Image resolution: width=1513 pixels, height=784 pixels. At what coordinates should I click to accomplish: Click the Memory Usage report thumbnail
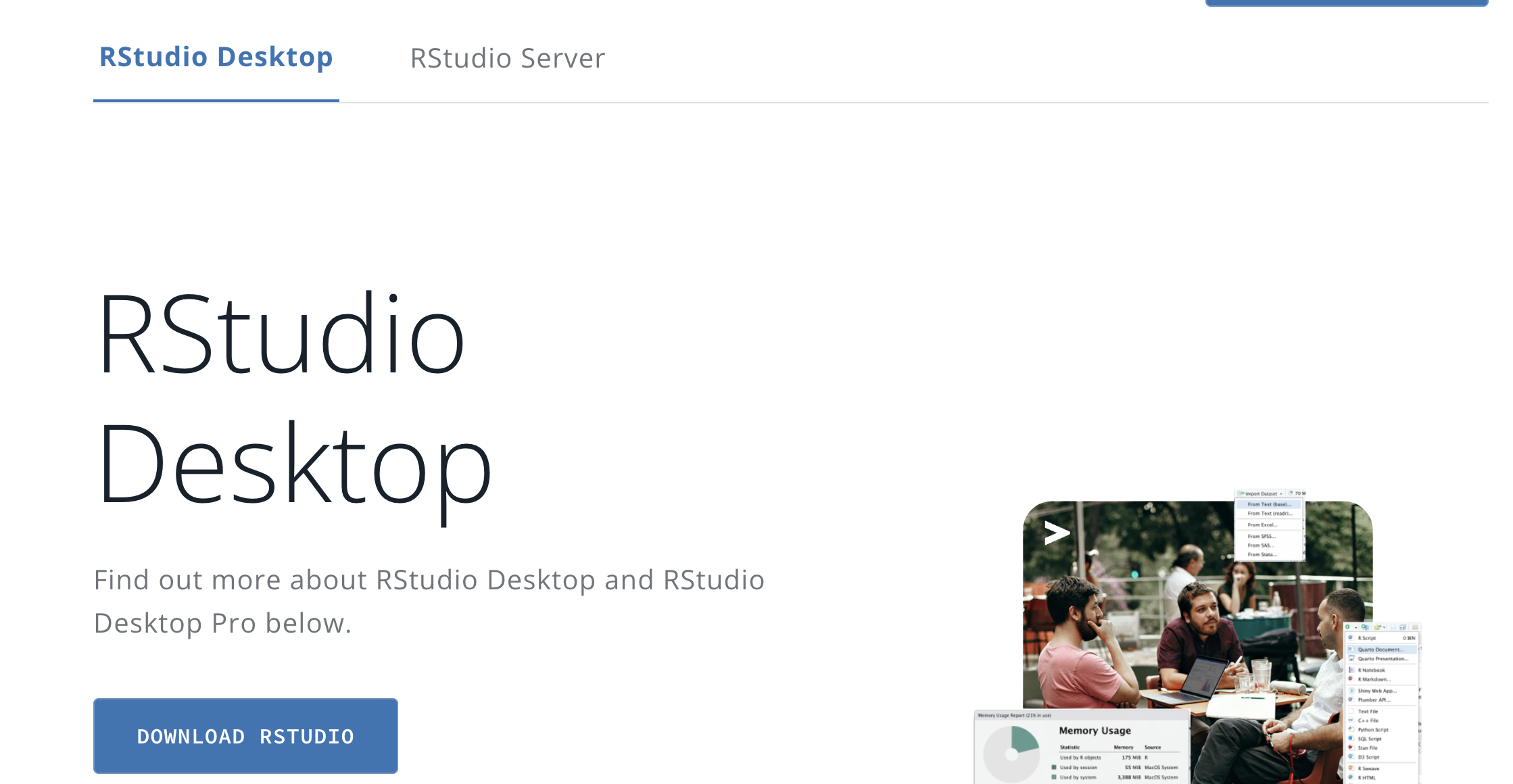[1082, 748]
